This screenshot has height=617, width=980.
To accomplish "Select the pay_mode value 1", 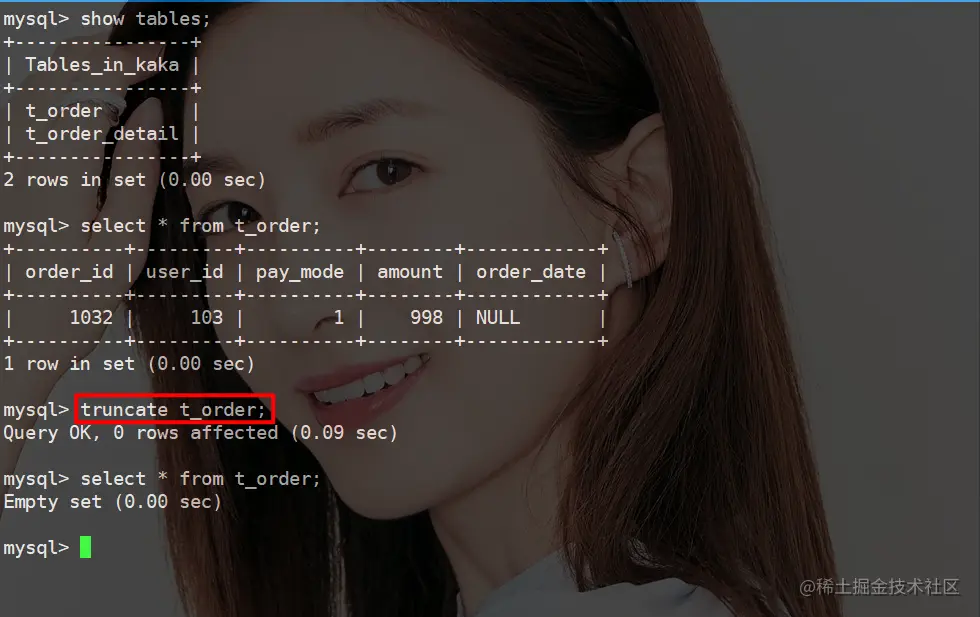I will [x=339, y=318].
